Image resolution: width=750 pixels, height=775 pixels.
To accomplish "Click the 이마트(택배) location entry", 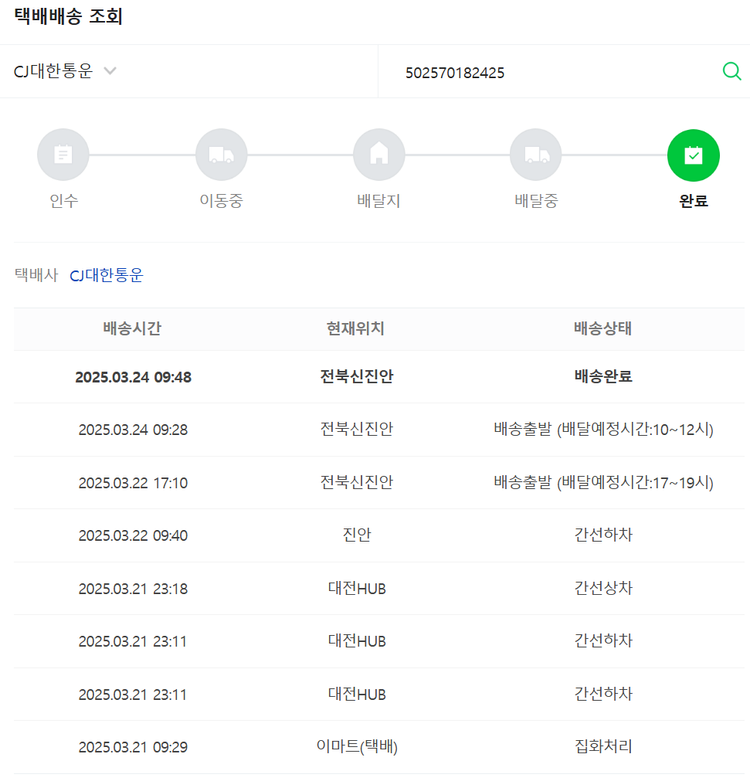I will (356, 746).
